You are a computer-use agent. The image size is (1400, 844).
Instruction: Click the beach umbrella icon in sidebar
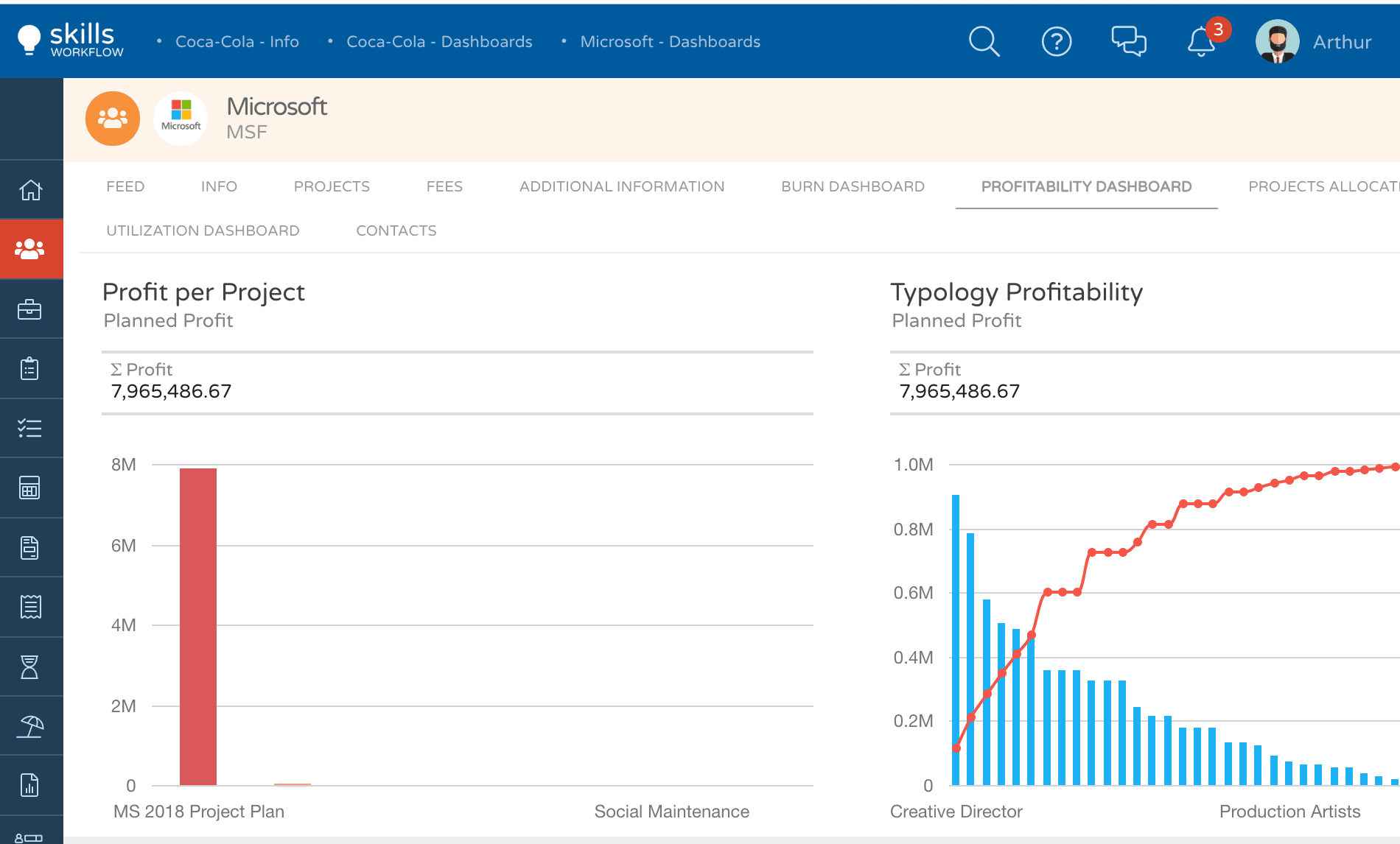click(31, 726)
